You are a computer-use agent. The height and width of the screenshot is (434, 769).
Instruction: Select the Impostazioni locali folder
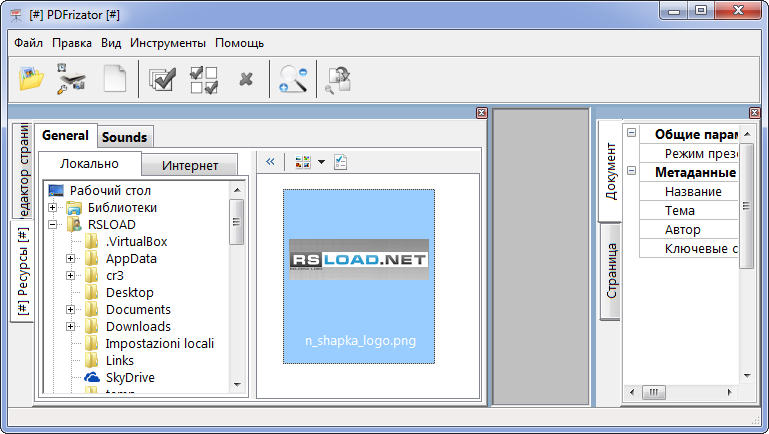pyautogui.click(x=160, y=343)
